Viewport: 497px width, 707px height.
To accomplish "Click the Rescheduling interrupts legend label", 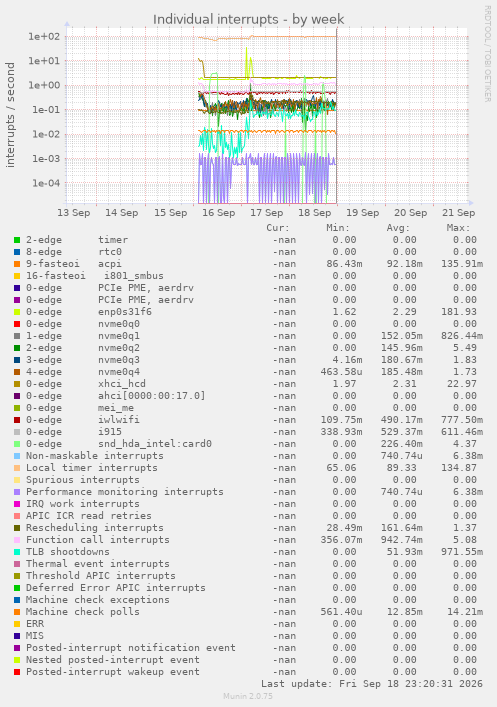I will coord(95,528).
